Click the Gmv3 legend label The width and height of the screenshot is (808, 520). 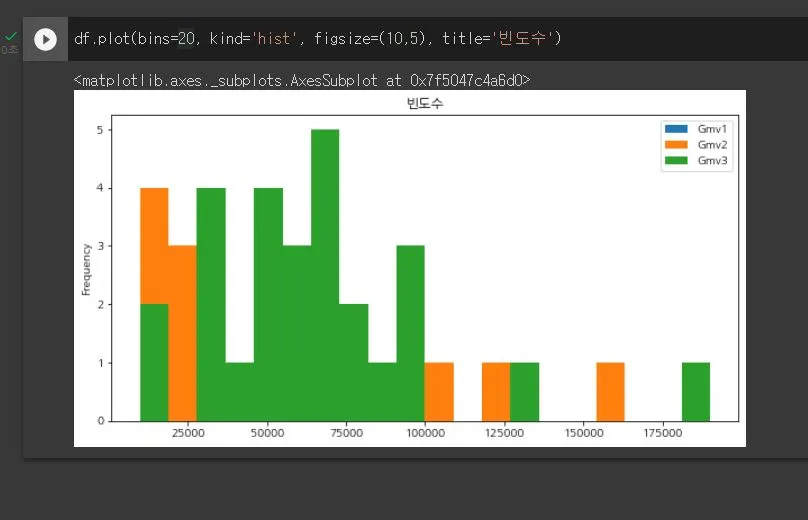coord(712,160)
